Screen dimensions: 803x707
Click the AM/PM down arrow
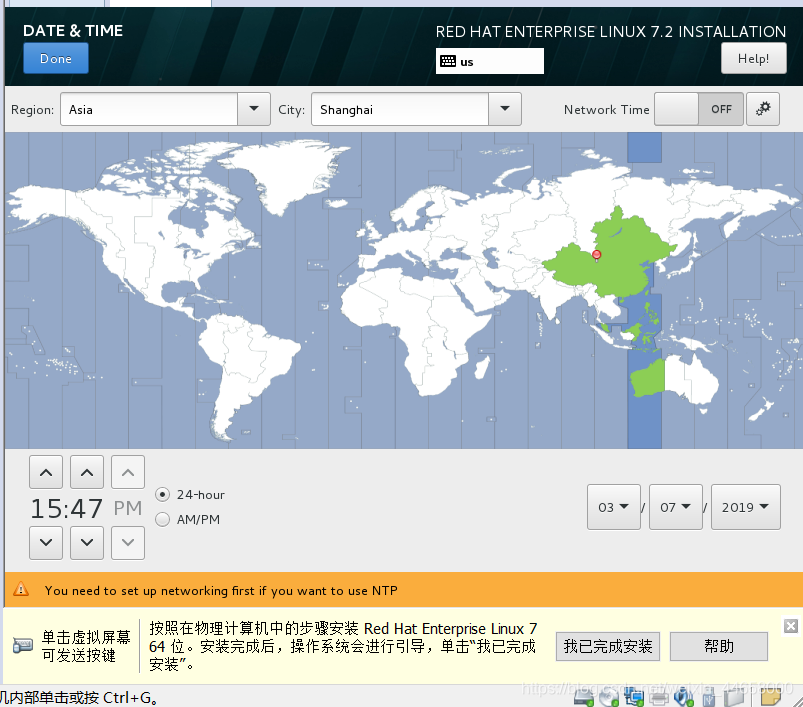click(128, 543)
